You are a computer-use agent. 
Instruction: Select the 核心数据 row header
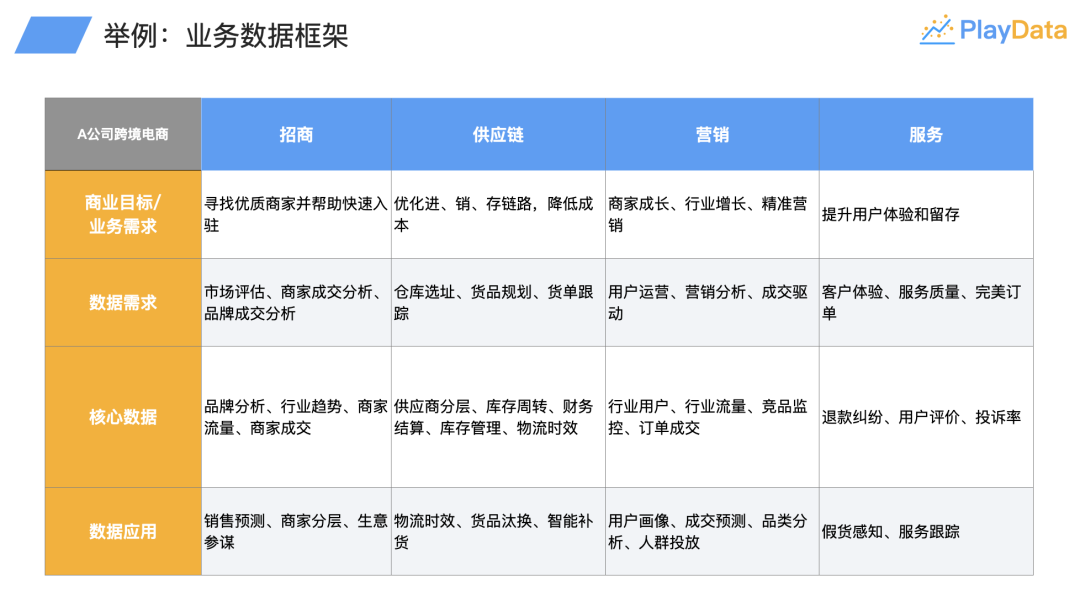(123, 417)
